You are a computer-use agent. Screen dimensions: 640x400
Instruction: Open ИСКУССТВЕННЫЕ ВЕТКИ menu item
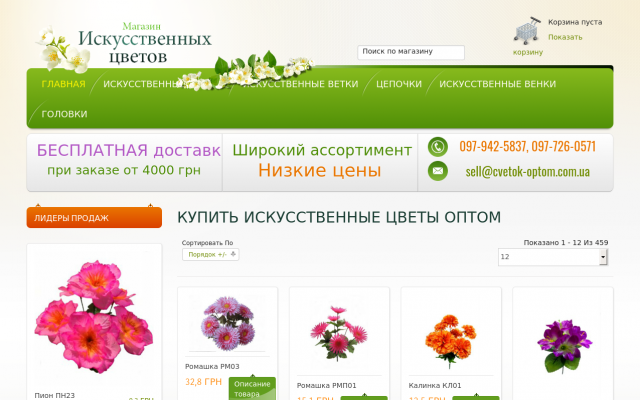tap(300, 84)
